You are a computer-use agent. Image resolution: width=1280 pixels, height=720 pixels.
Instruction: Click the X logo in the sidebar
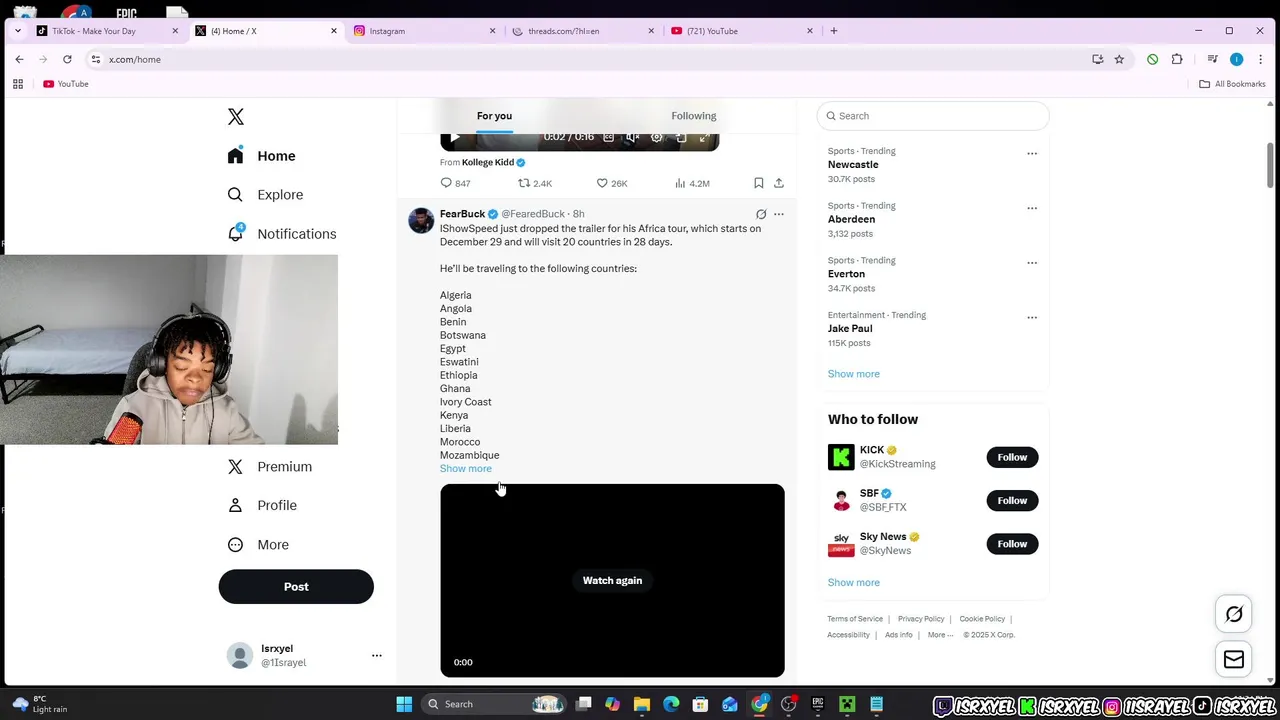tap(236, 117)
